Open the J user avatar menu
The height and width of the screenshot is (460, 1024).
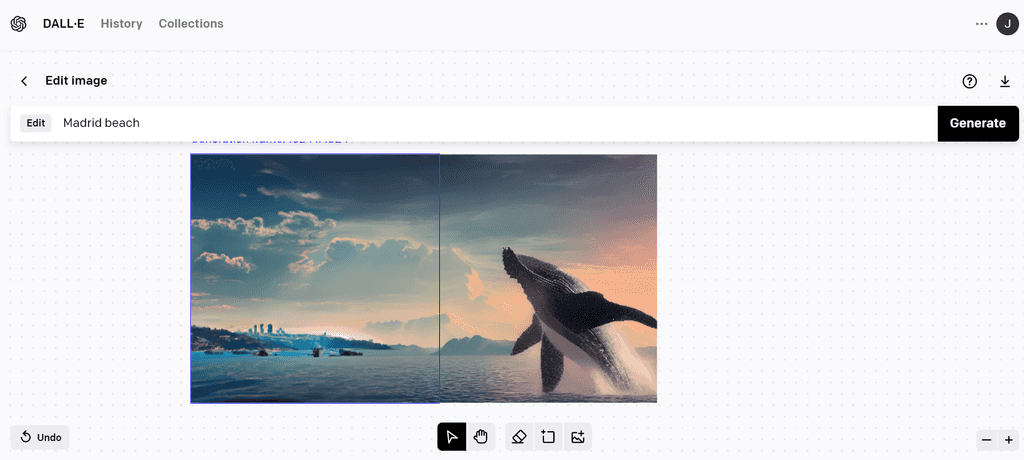point(1008,24)
